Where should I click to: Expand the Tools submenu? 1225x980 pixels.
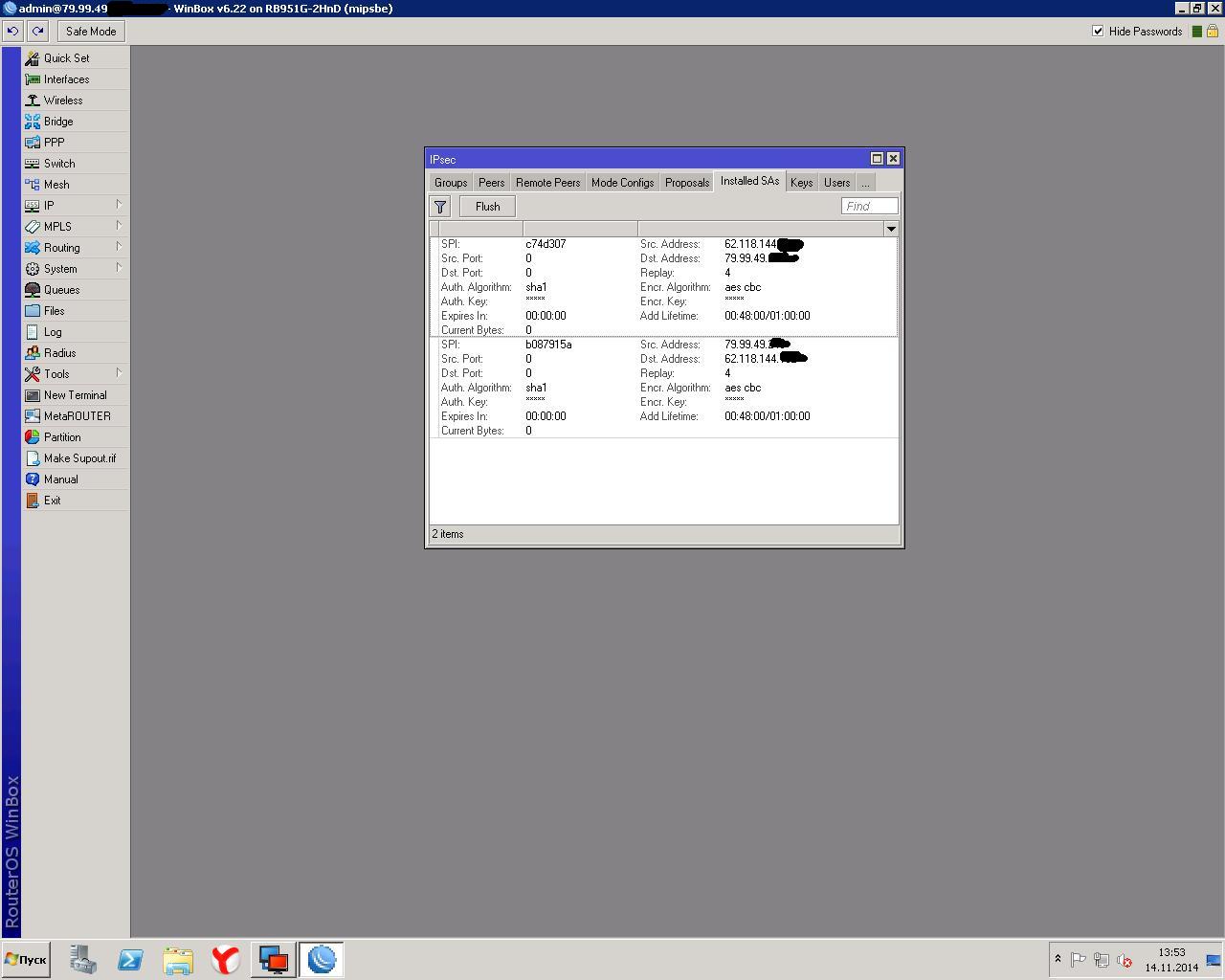(75, 374)
